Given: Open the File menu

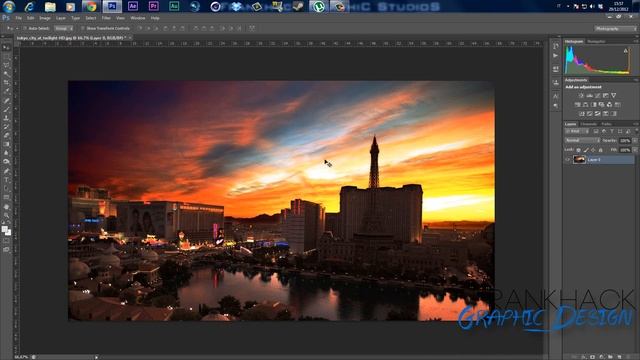Looking at the screenshot, I should point(18,18).
